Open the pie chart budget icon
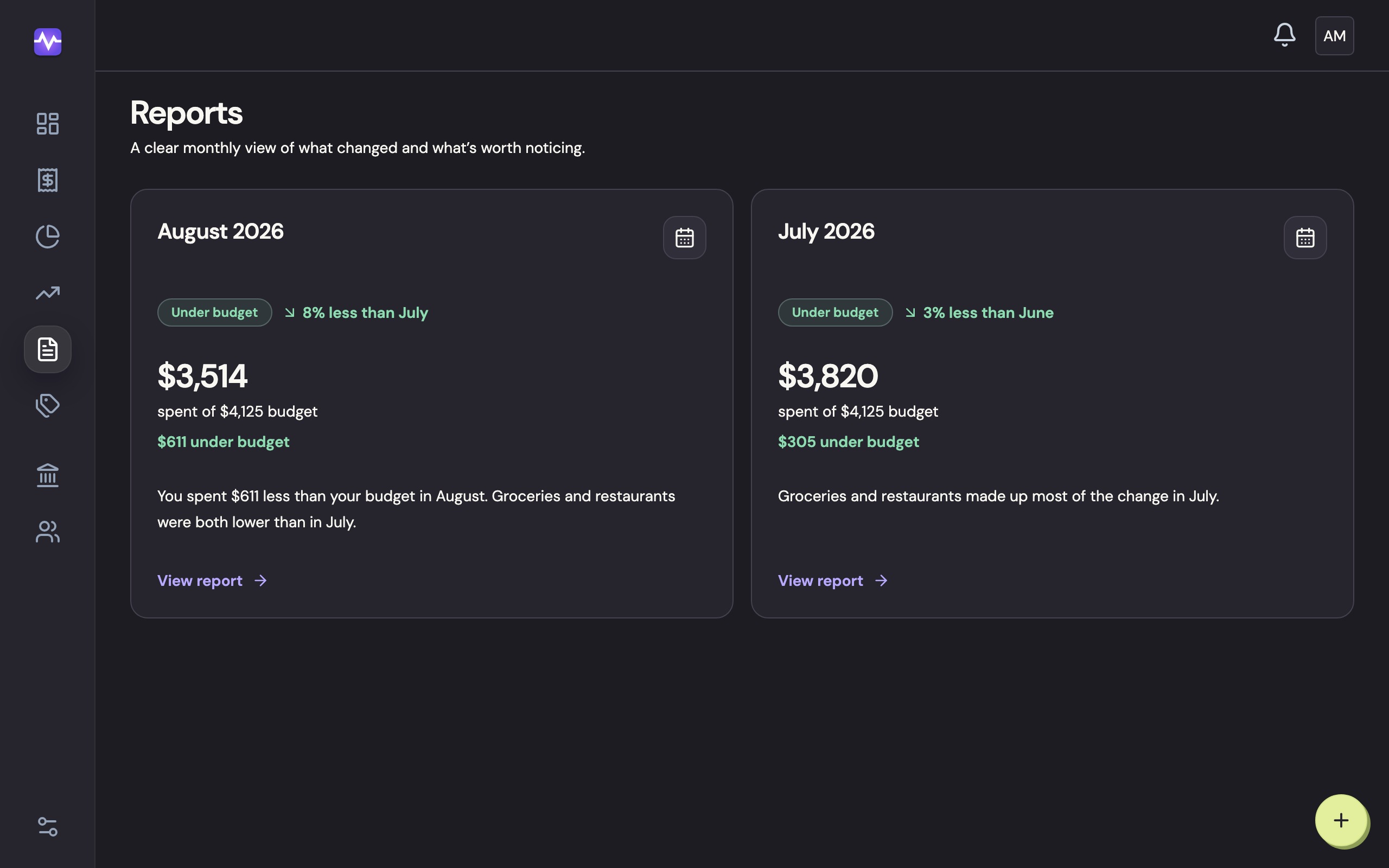Image resolution: width=1389 pixels, height=868 pixels. coord(48,237)
